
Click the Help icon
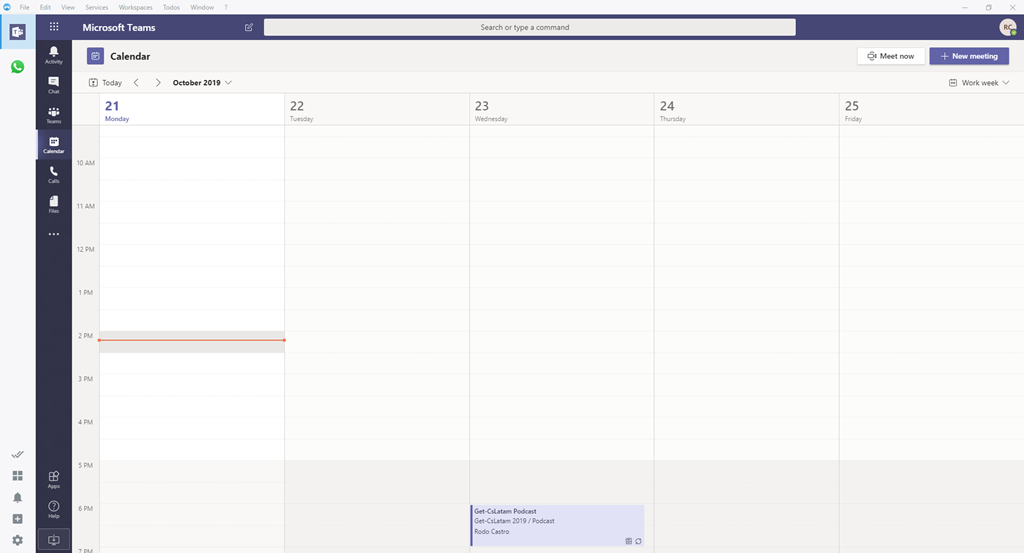(x=53, y=509)
